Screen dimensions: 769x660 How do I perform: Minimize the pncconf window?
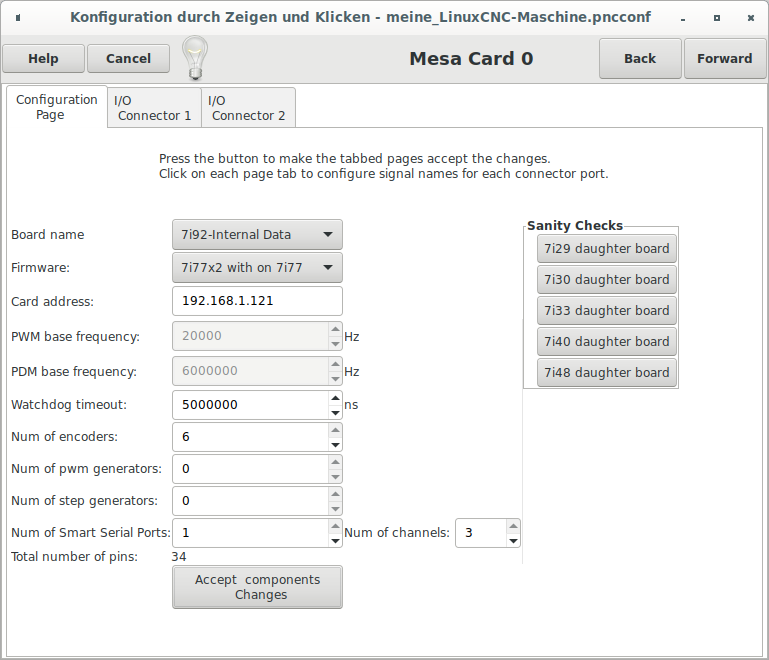[683, 18]
